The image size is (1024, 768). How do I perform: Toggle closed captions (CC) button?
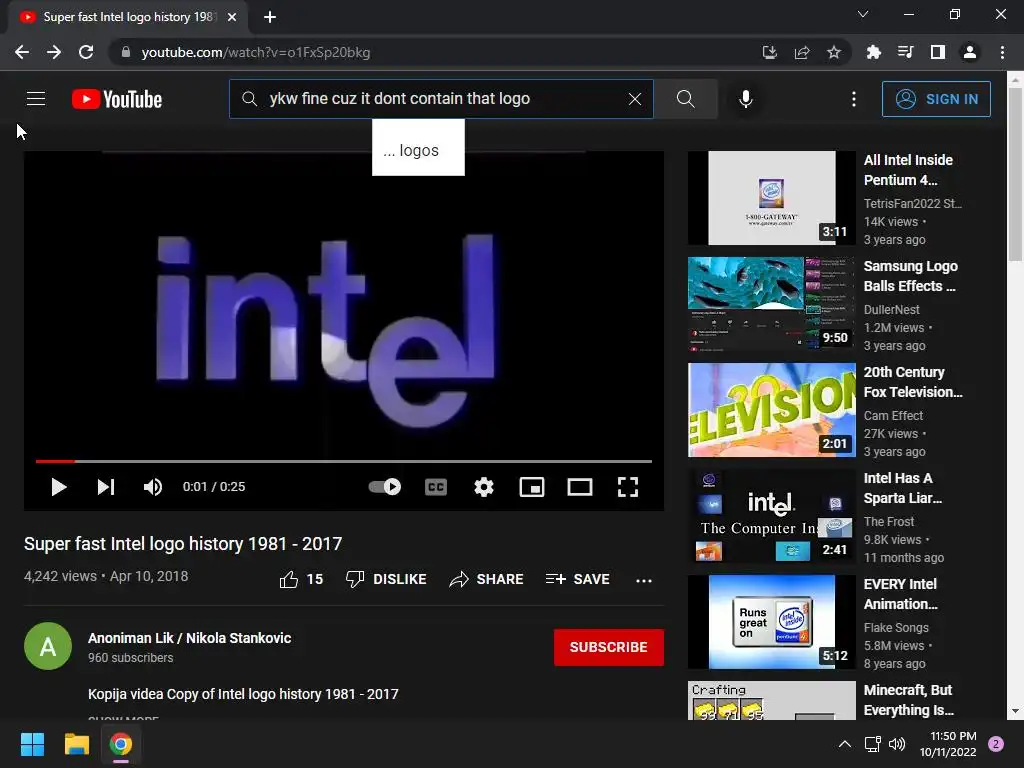(x=436, y=487)
